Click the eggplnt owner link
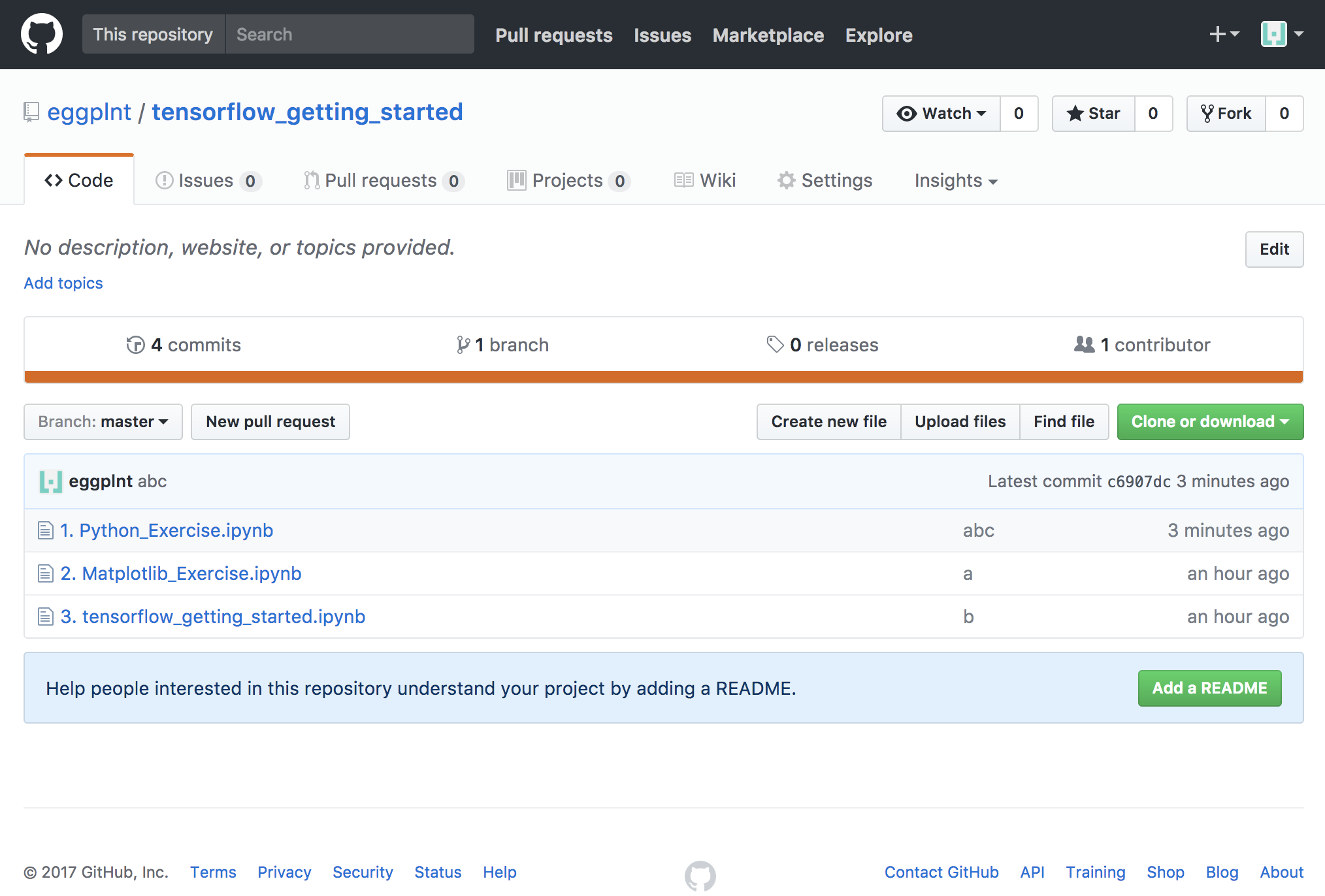The image size is (1325, 896). click(89, 112)
